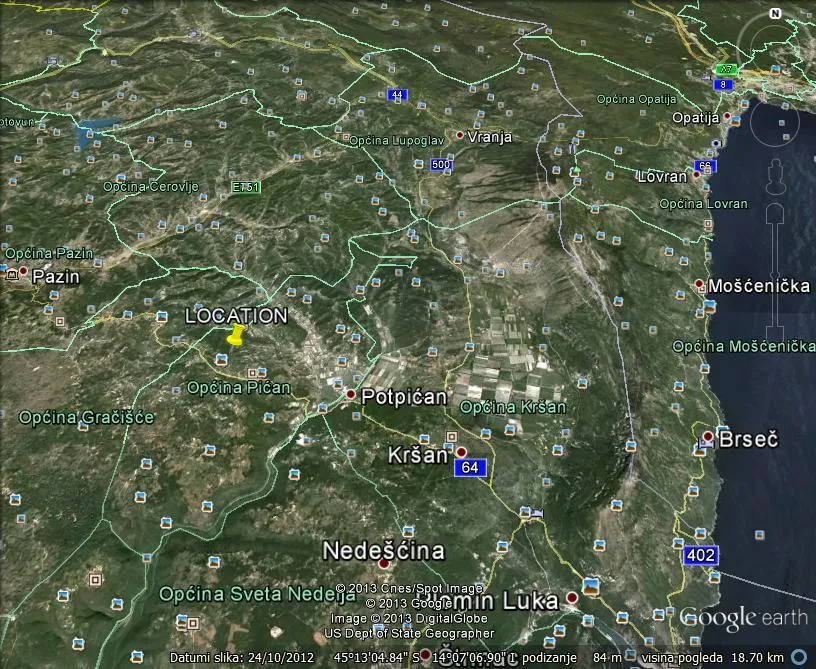The width and height of the screenshot is (816, 669).
Task: Click the LOCATION placemark label
Action: [x=237, y=316]
